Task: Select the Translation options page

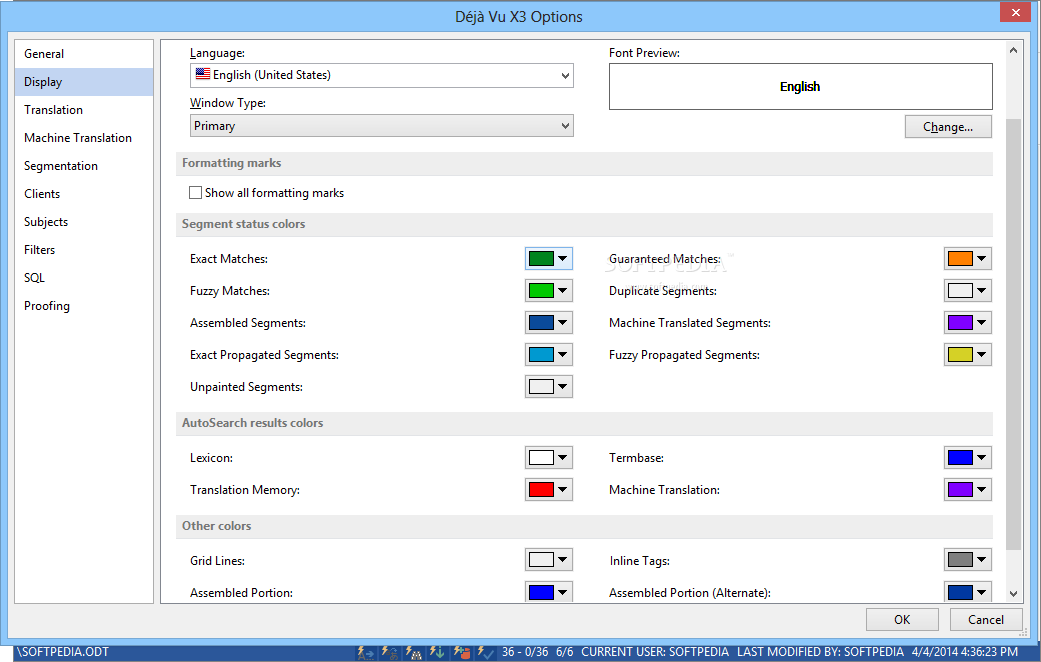Action: (x=84, y=110)
